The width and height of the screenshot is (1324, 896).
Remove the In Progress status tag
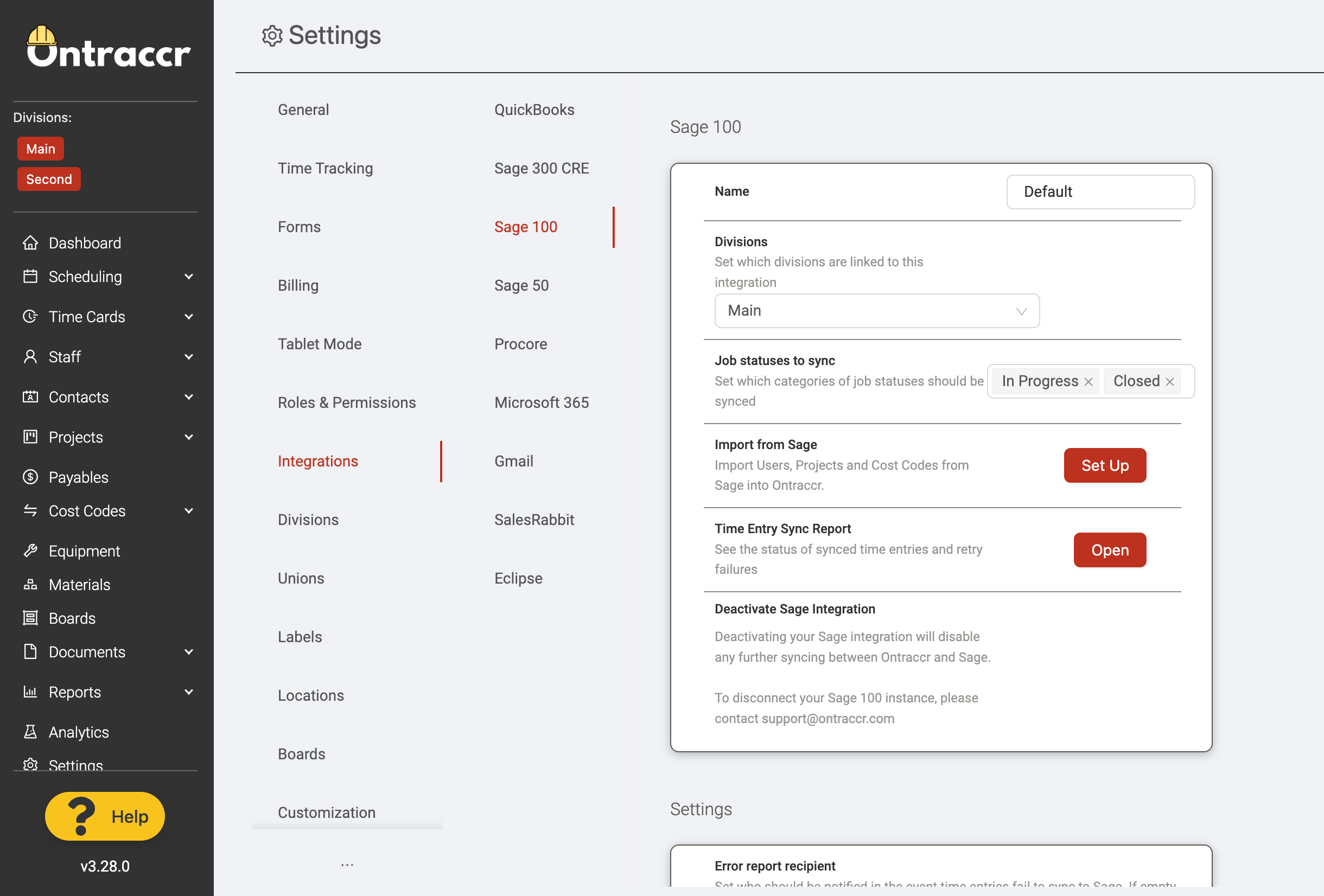click(x=1088, y=382)
